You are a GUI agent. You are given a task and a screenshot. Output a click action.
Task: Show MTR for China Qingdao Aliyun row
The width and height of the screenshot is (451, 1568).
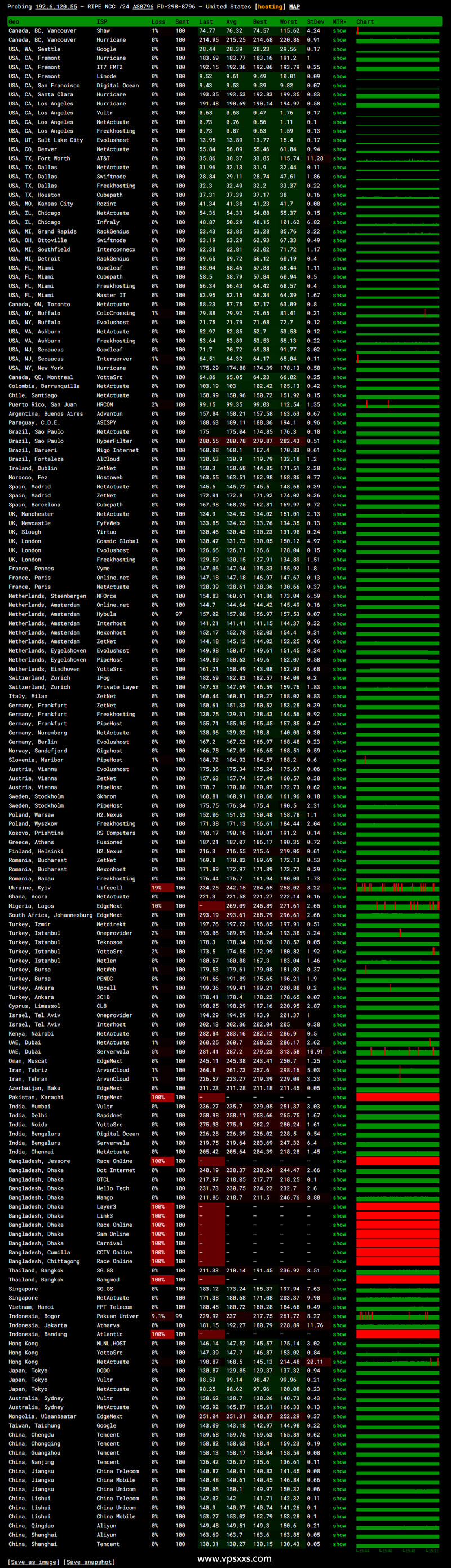pyautogui.click(x=339, y=1525)
